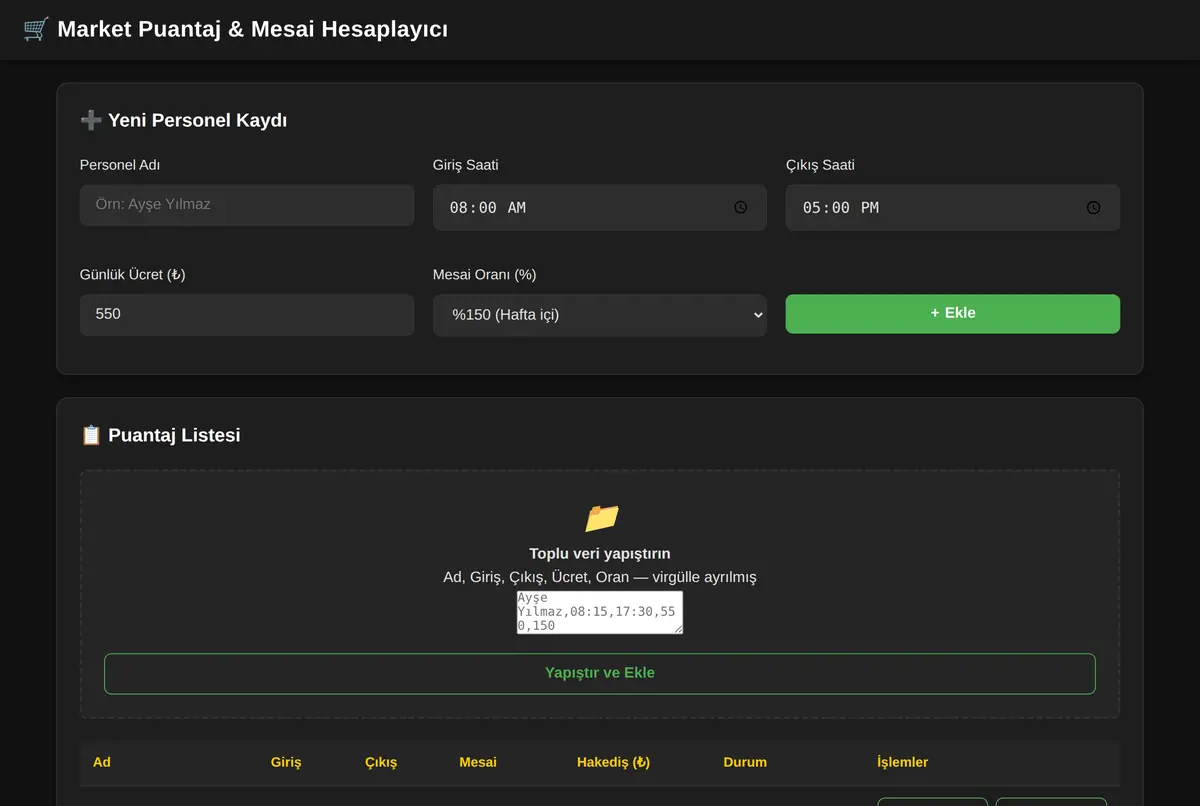
Task: Click the Çıkış column header in the table
Action: 381,762
